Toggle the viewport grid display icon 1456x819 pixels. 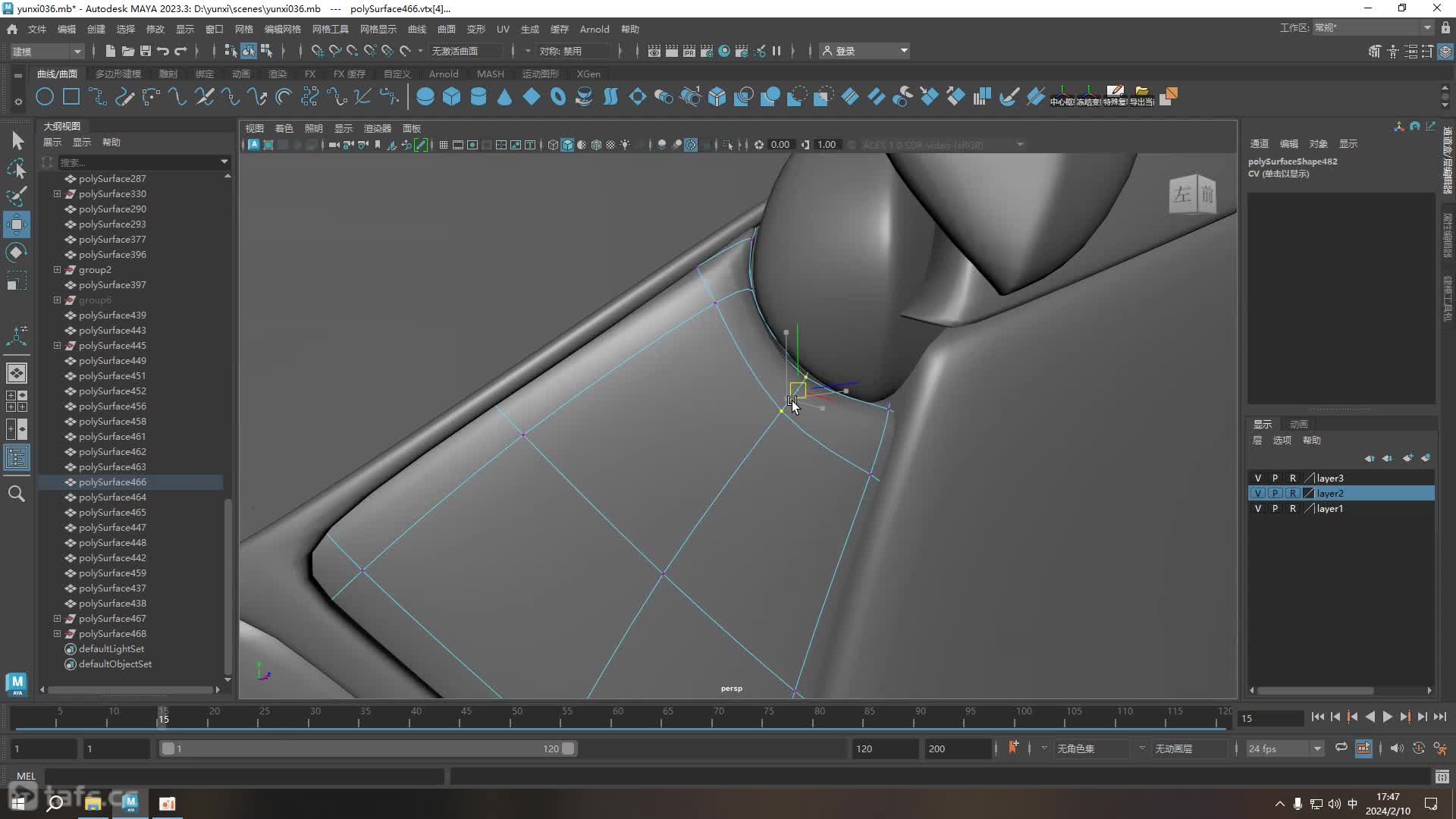click(444, 145)
